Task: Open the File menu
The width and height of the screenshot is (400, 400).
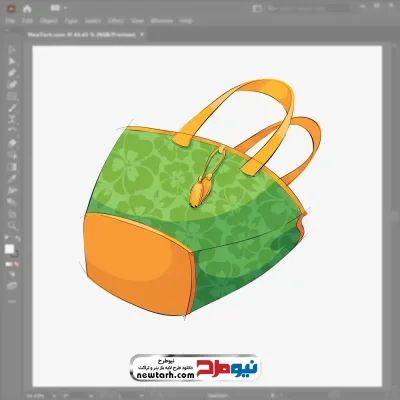Action: 10,21
